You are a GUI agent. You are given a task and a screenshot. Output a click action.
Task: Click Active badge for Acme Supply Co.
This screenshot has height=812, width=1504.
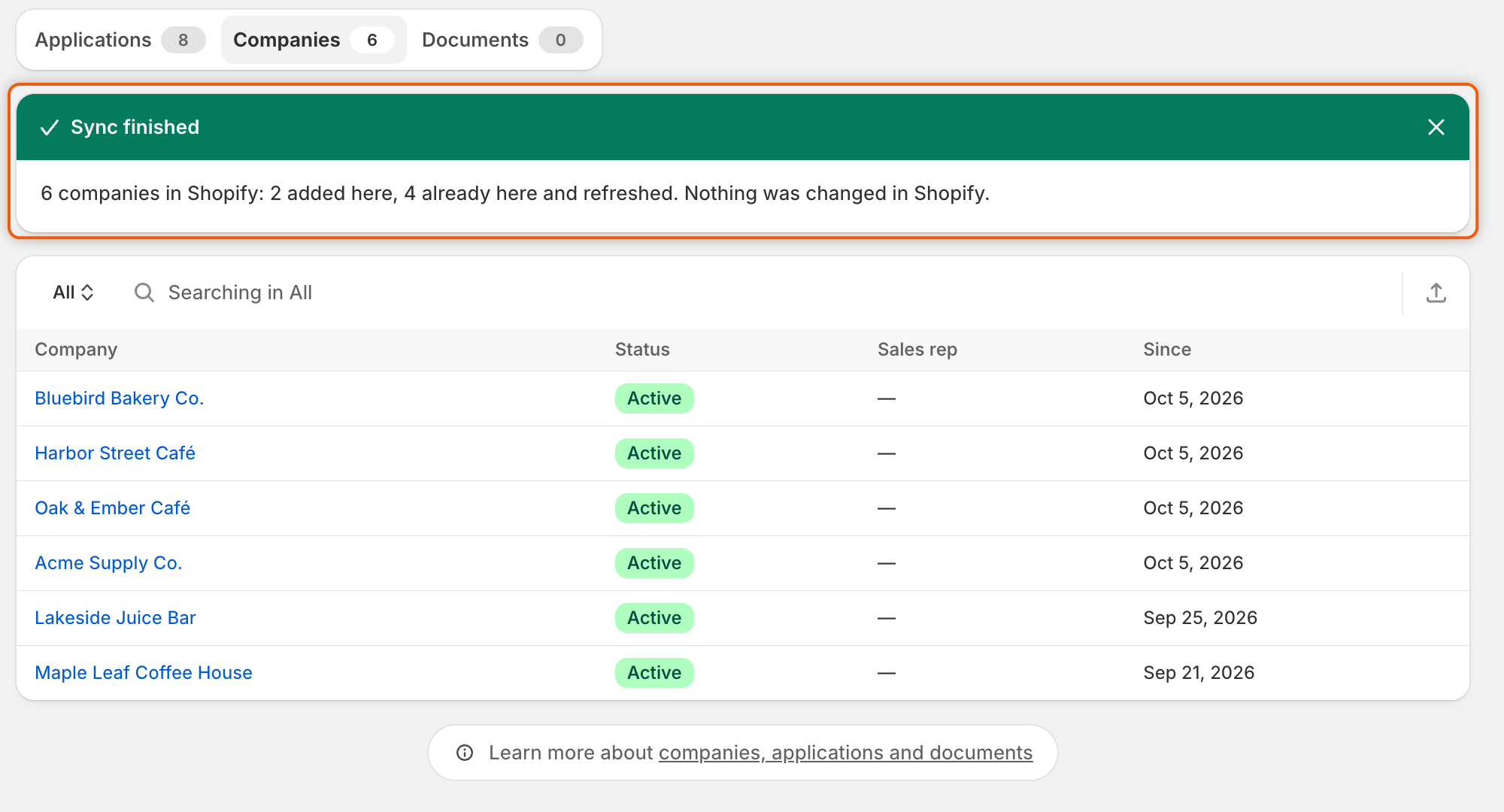654,563
